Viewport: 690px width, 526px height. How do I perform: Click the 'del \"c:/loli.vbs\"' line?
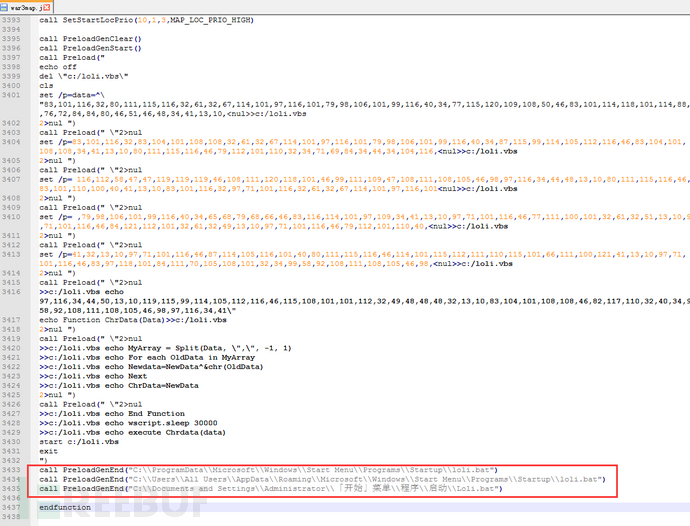pyautogui.click(x=84, y=76)
